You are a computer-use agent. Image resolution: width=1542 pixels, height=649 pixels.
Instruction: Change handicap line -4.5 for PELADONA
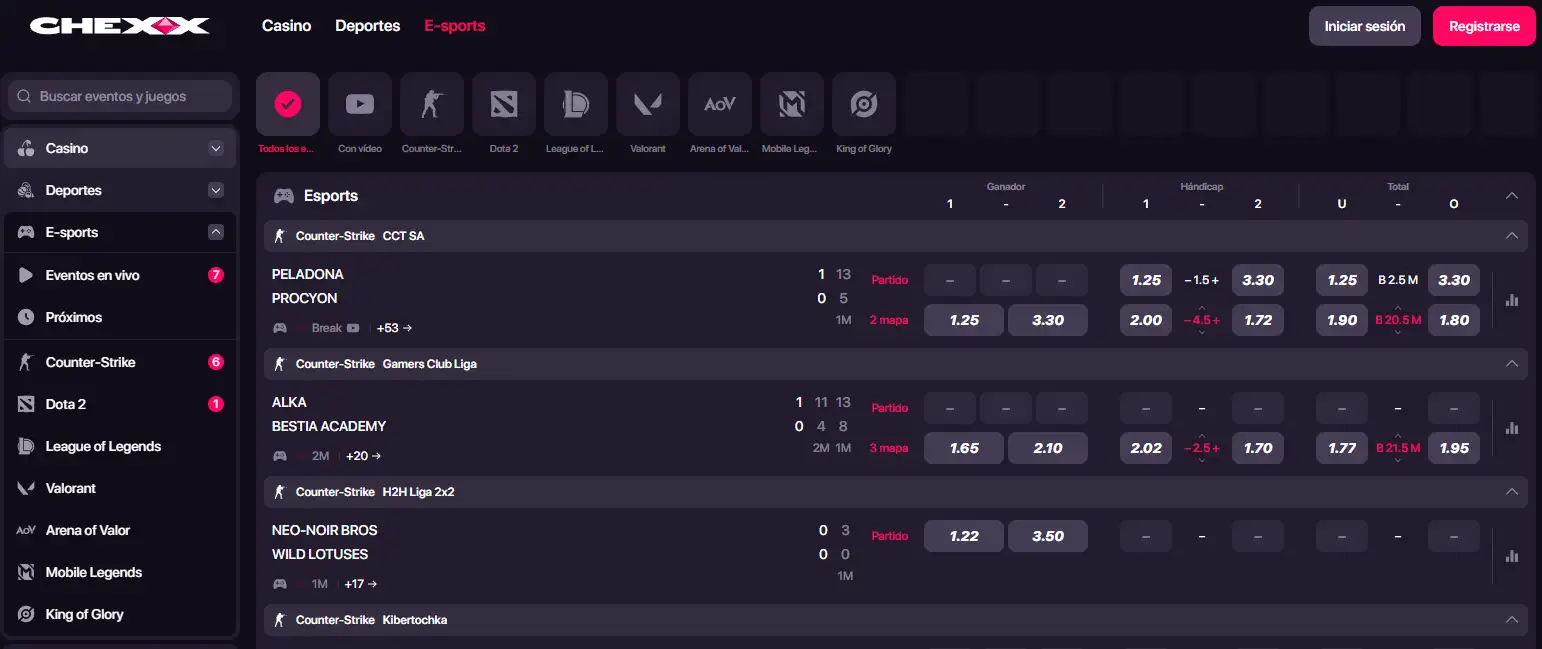(x=1202, y=320)
